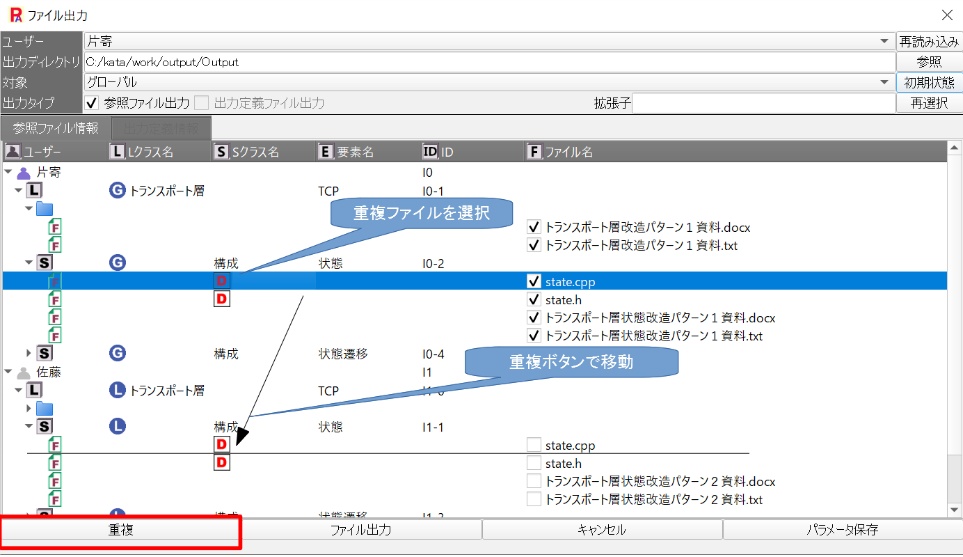Check the state.cpp checkbox under 佐藤
This screenshot has height=557, width=963.
pos(534,445)
